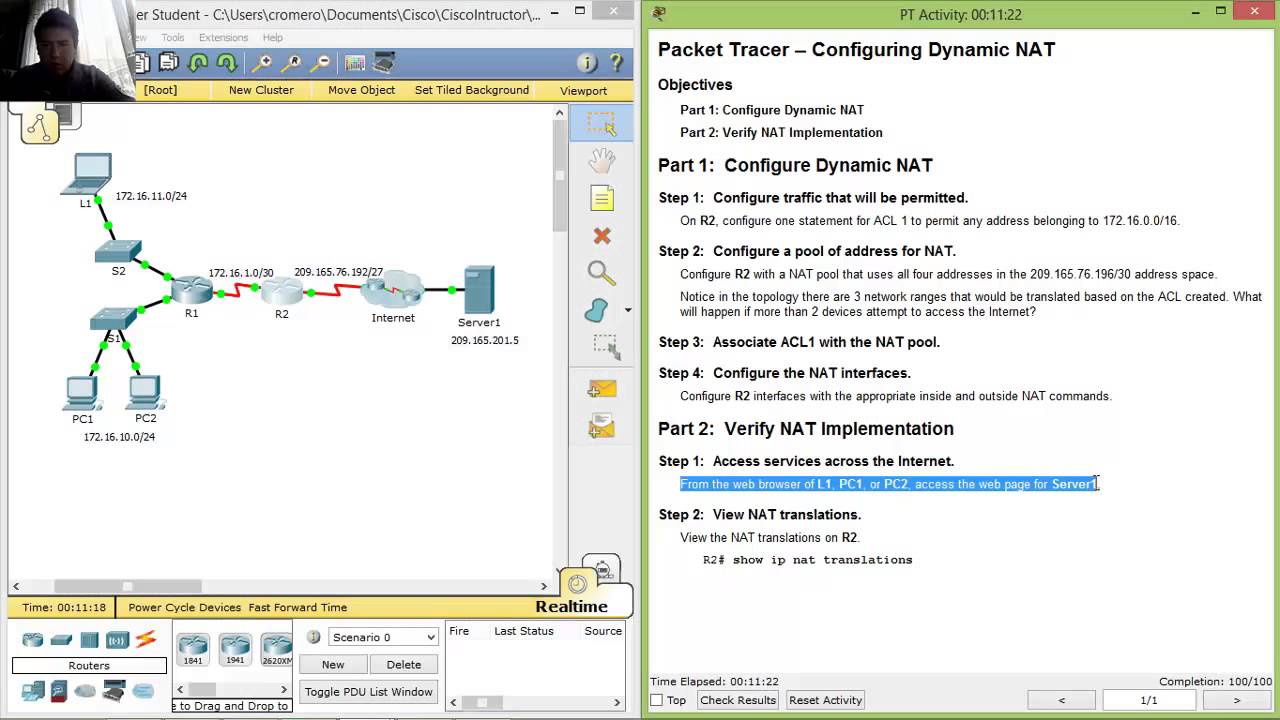1280x720 pixels.
Task: Click the Reset Activity button
Action: pyautogui.click(x=825, y=700)
